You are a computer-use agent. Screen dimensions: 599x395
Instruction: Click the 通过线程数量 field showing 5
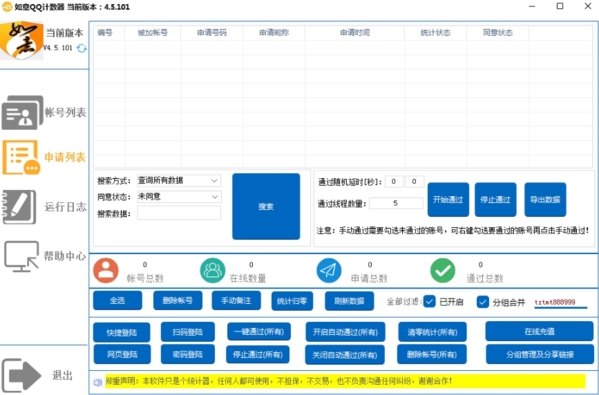pyautogui.click(x=396, y=203)
